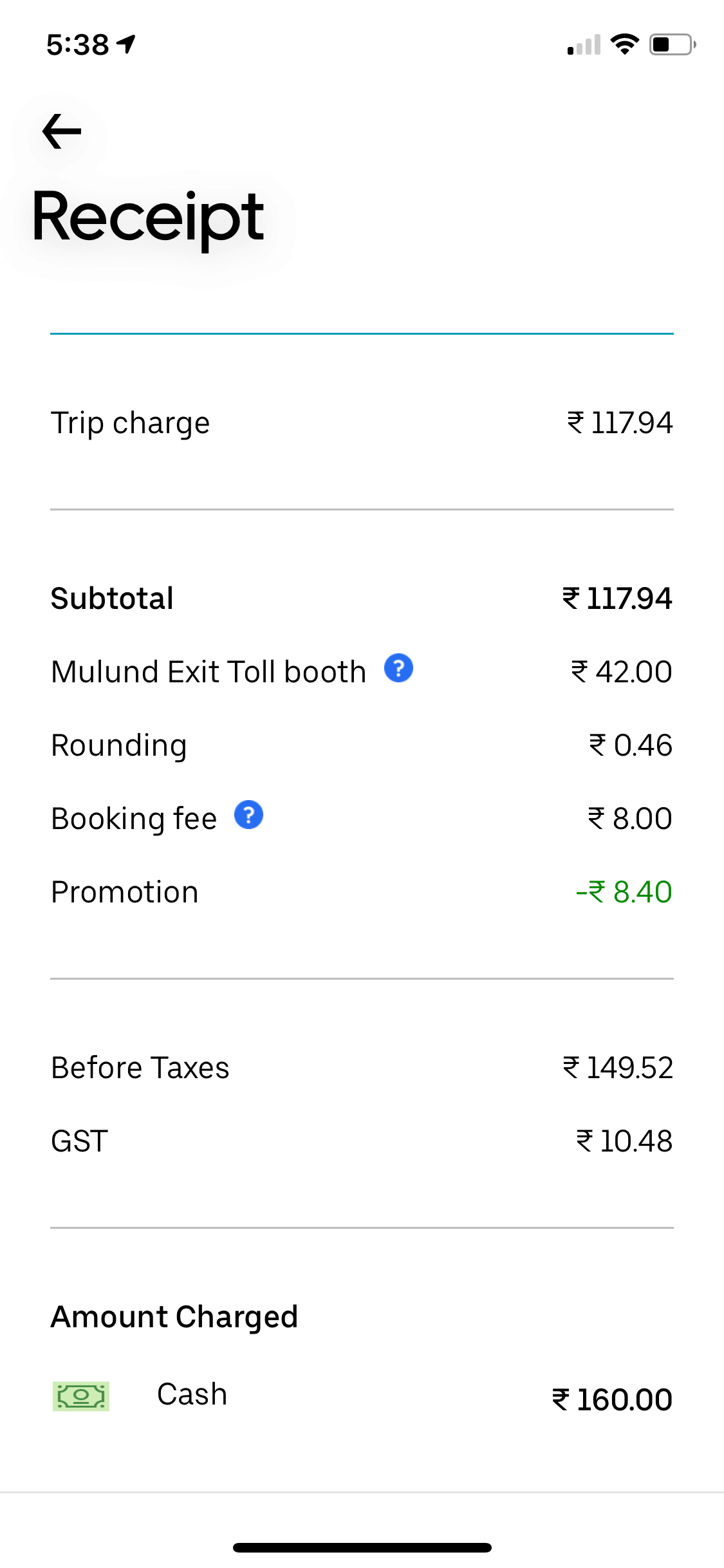Screen dimensions: 724x1568
Task: Tap the green Promotion discount -₹8.40
Action: [x=624, y=892]
